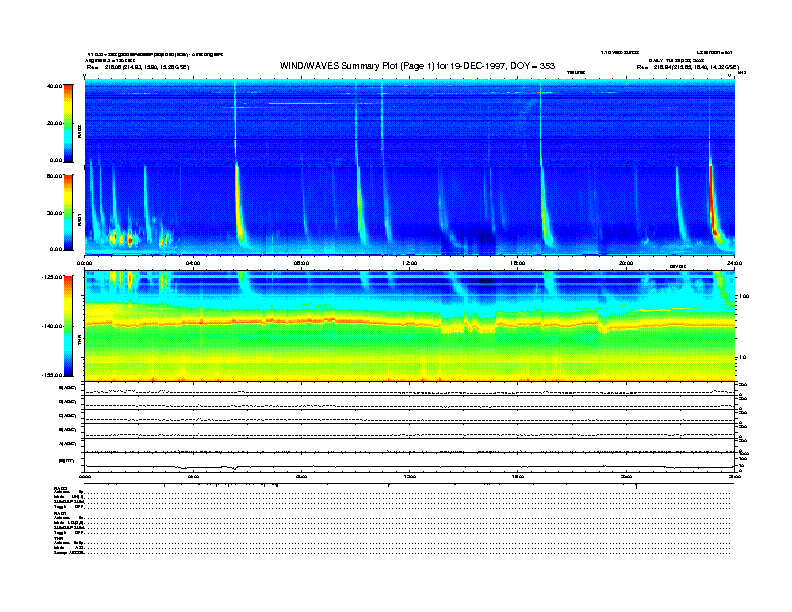Click the 10 label on TNR right axis
792x612 pixels.
[x=742, y=358]
